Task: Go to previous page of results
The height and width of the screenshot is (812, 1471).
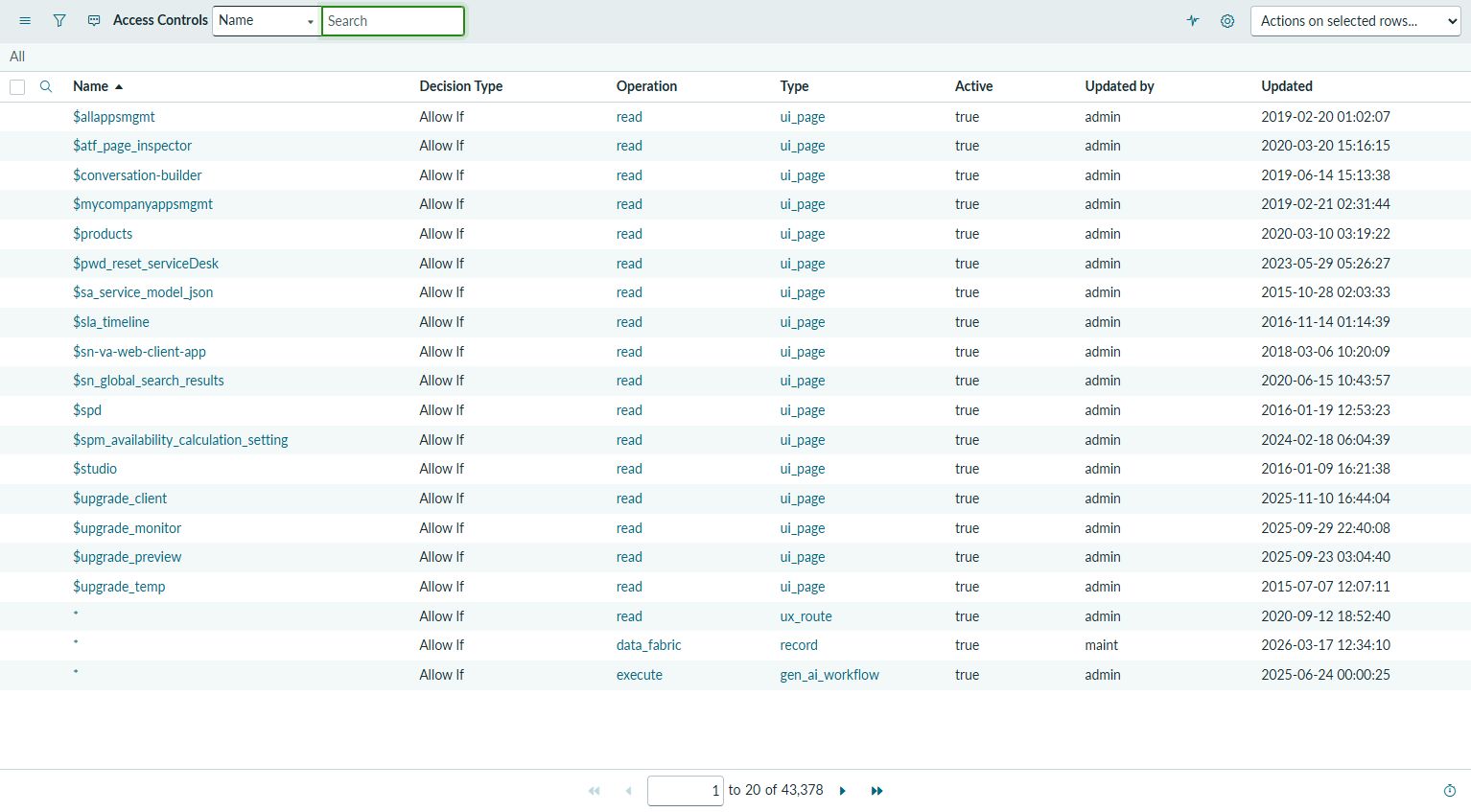Action: coord(628,791)
